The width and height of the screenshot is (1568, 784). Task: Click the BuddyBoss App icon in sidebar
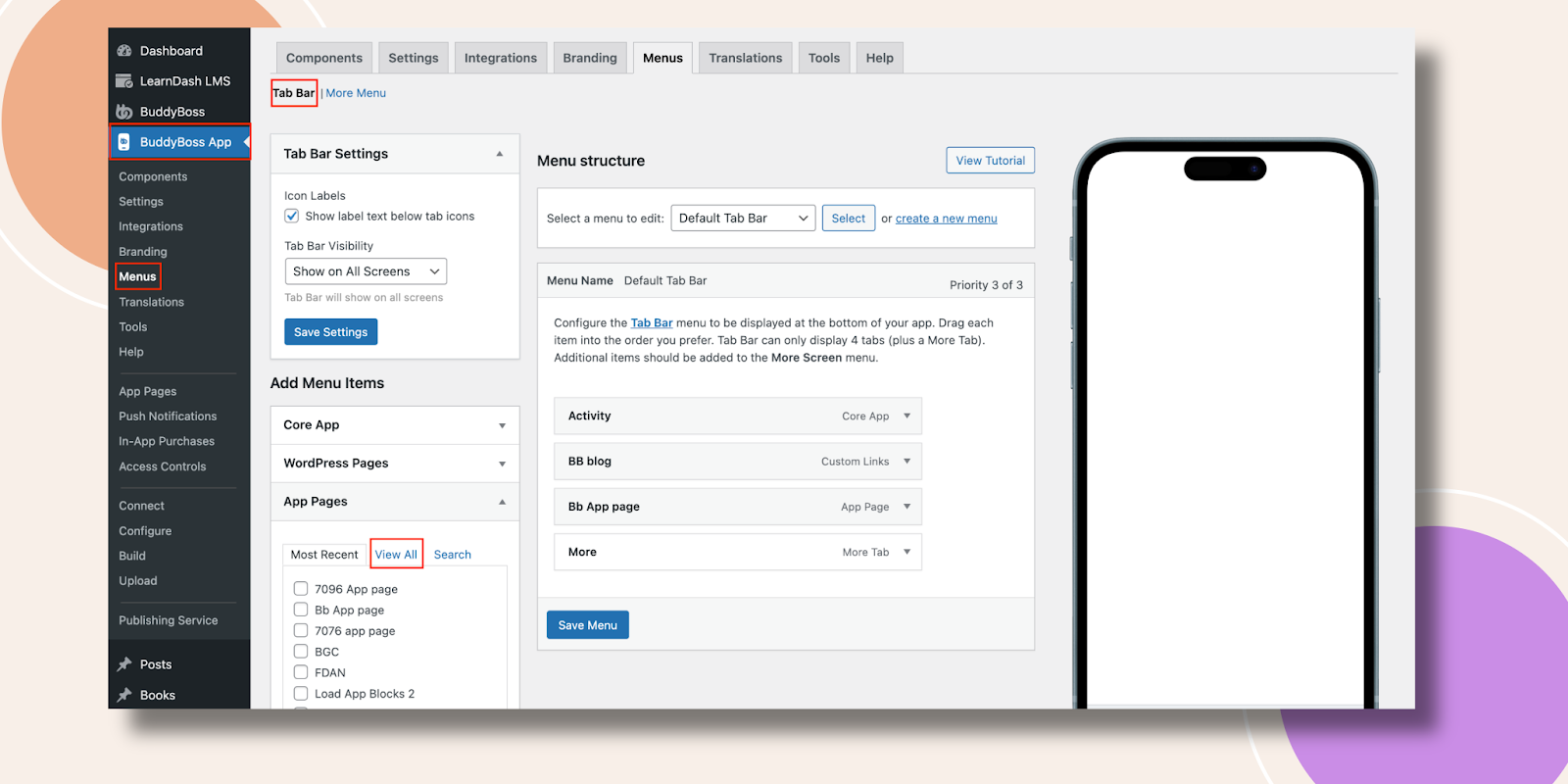[x=124, y=142]
